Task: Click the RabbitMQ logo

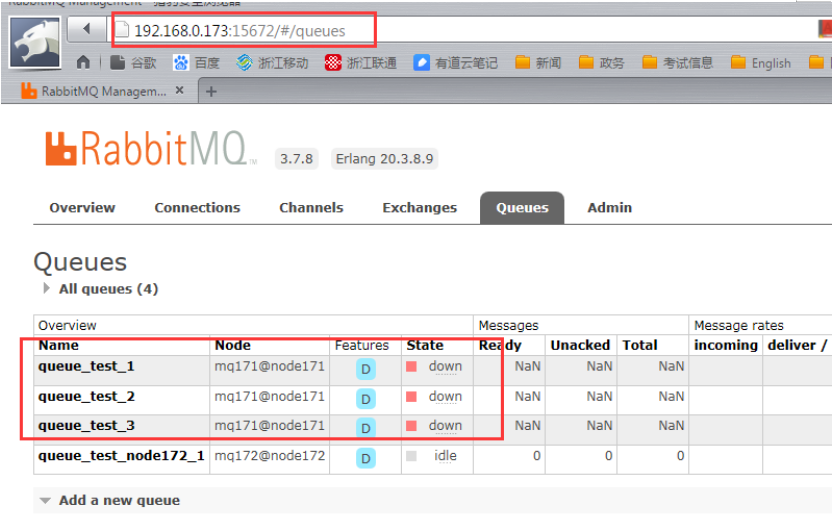Action: point(150,149)
